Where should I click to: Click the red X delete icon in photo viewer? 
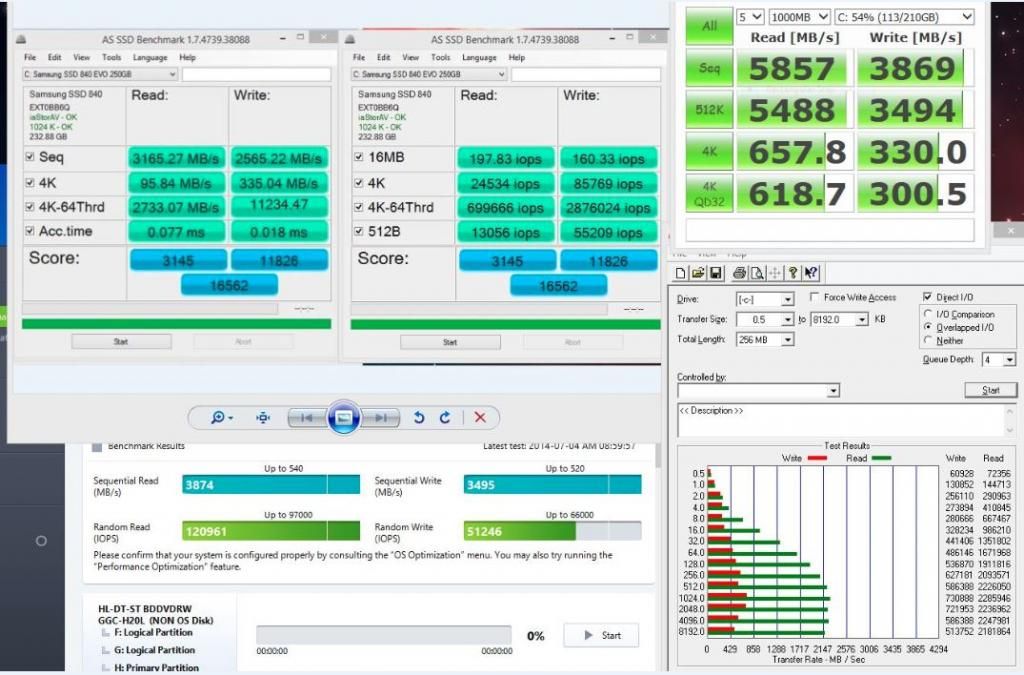tap(480, 417)
